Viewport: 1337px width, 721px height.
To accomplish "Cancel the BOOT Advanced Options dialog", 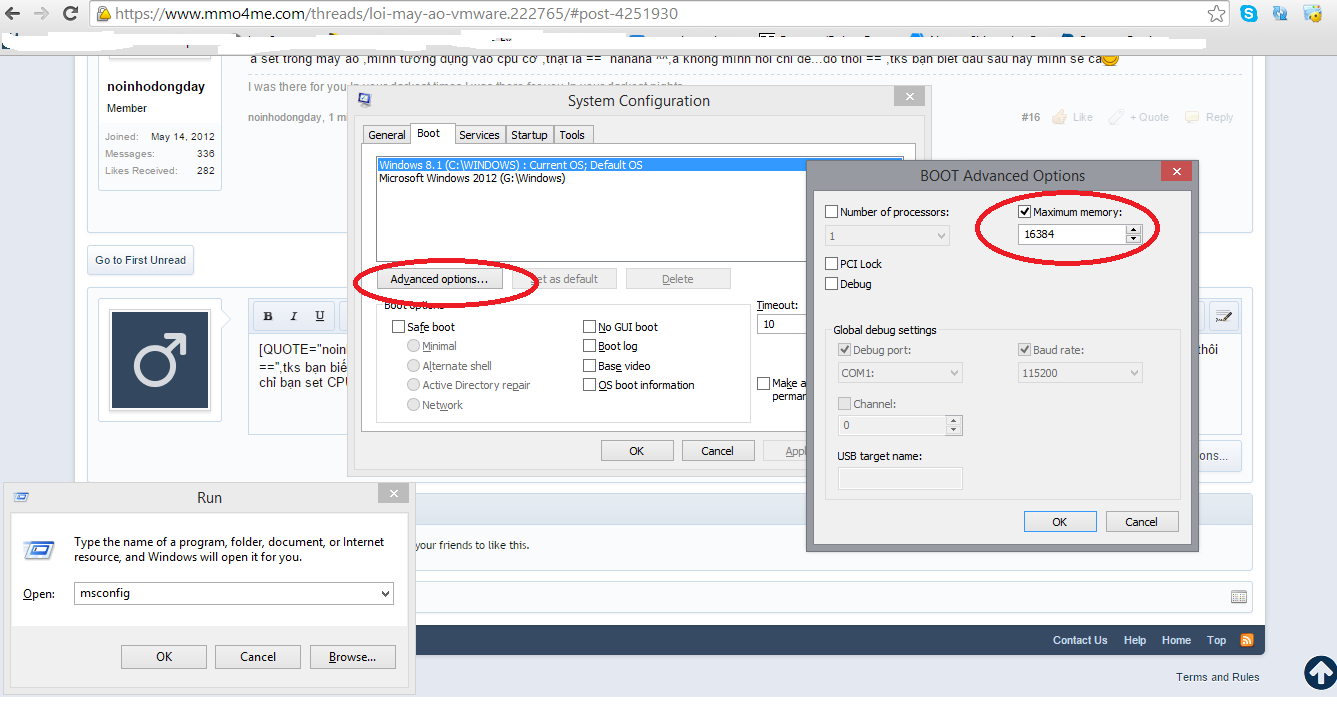I will [1142, 522].
